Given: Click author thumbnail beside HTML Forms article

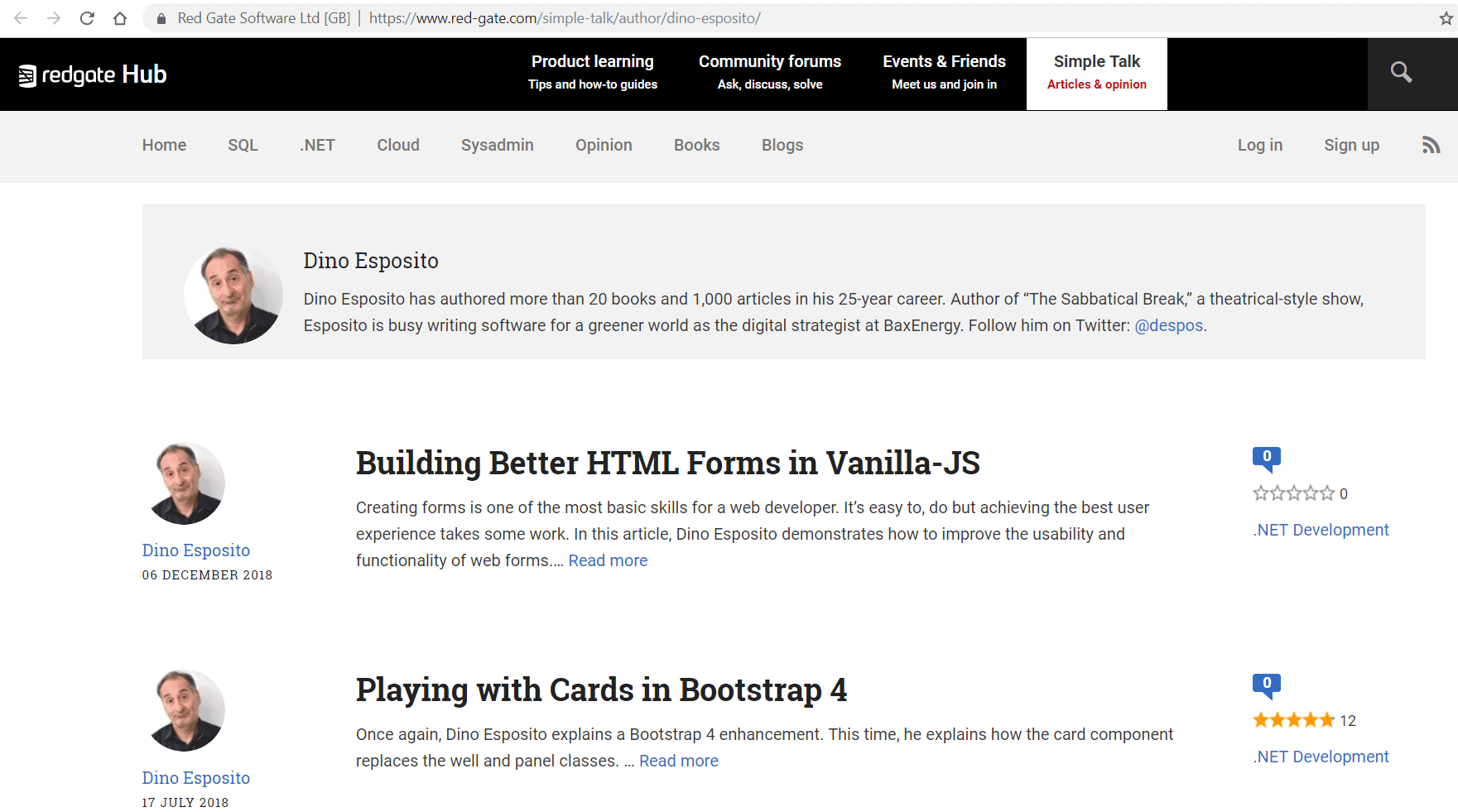Looking at the screenshot, I should tap(184, 483).
